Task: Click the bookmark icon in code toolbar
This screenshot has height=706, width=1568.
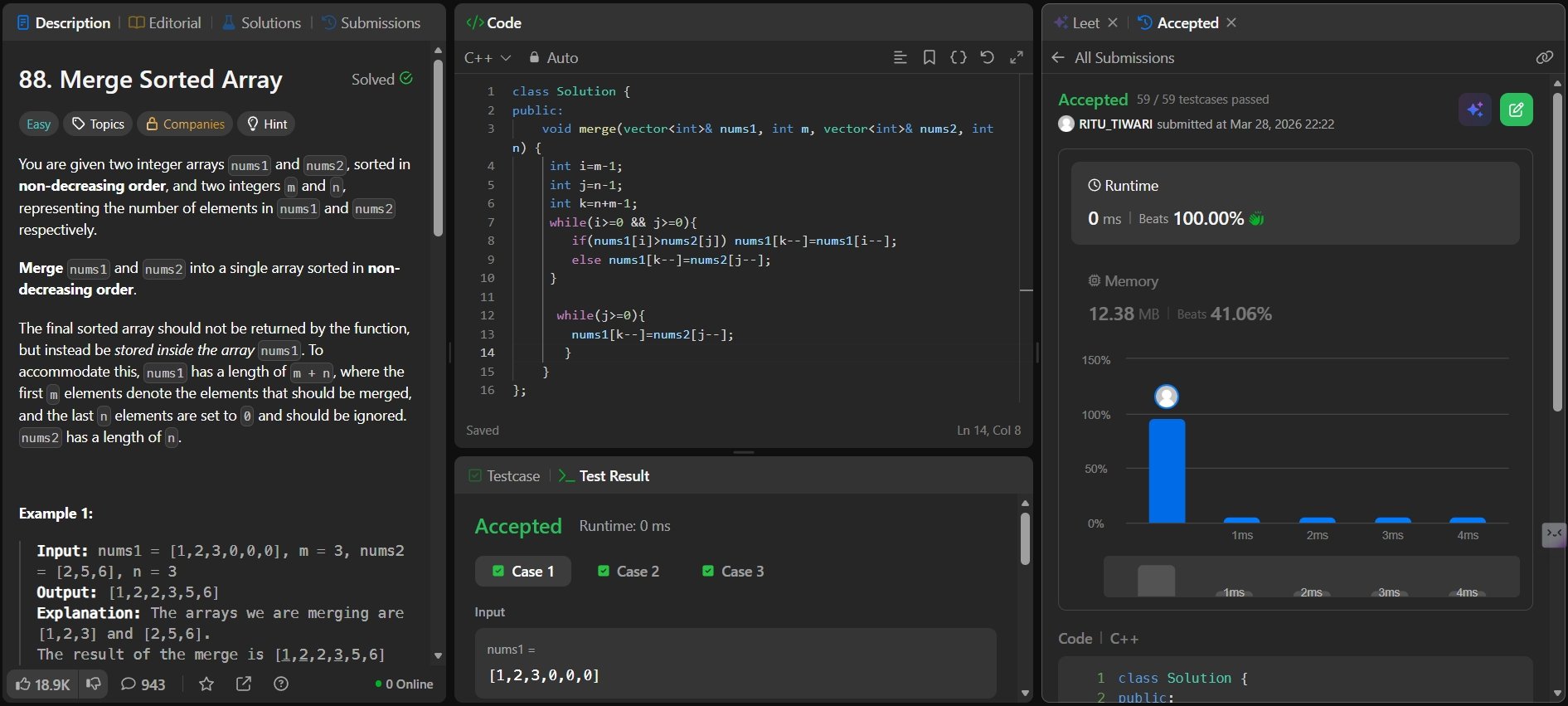Action: [x=929, y=57]
